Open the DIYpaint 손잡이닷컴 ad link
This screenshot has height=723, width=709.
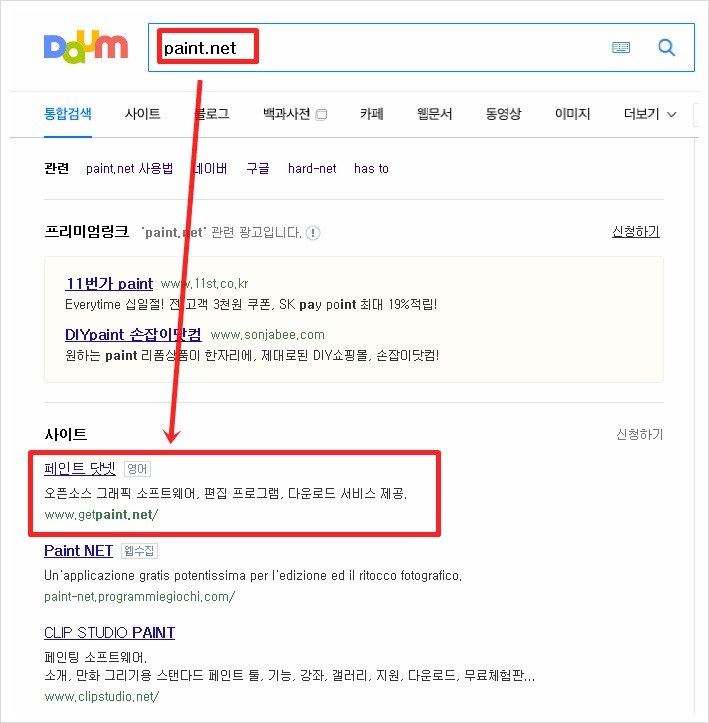[133, 334]
